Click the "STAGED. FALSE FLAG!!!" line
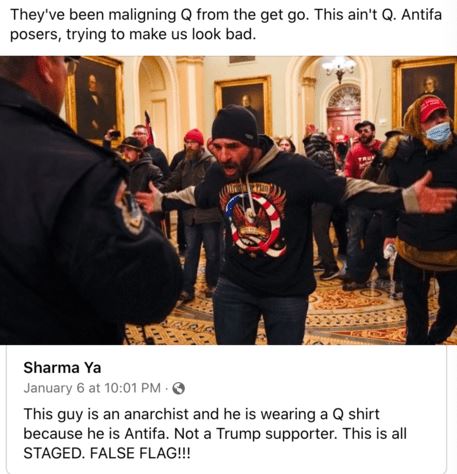This screenshot has width=457, height=474. [x=107, y=453]
